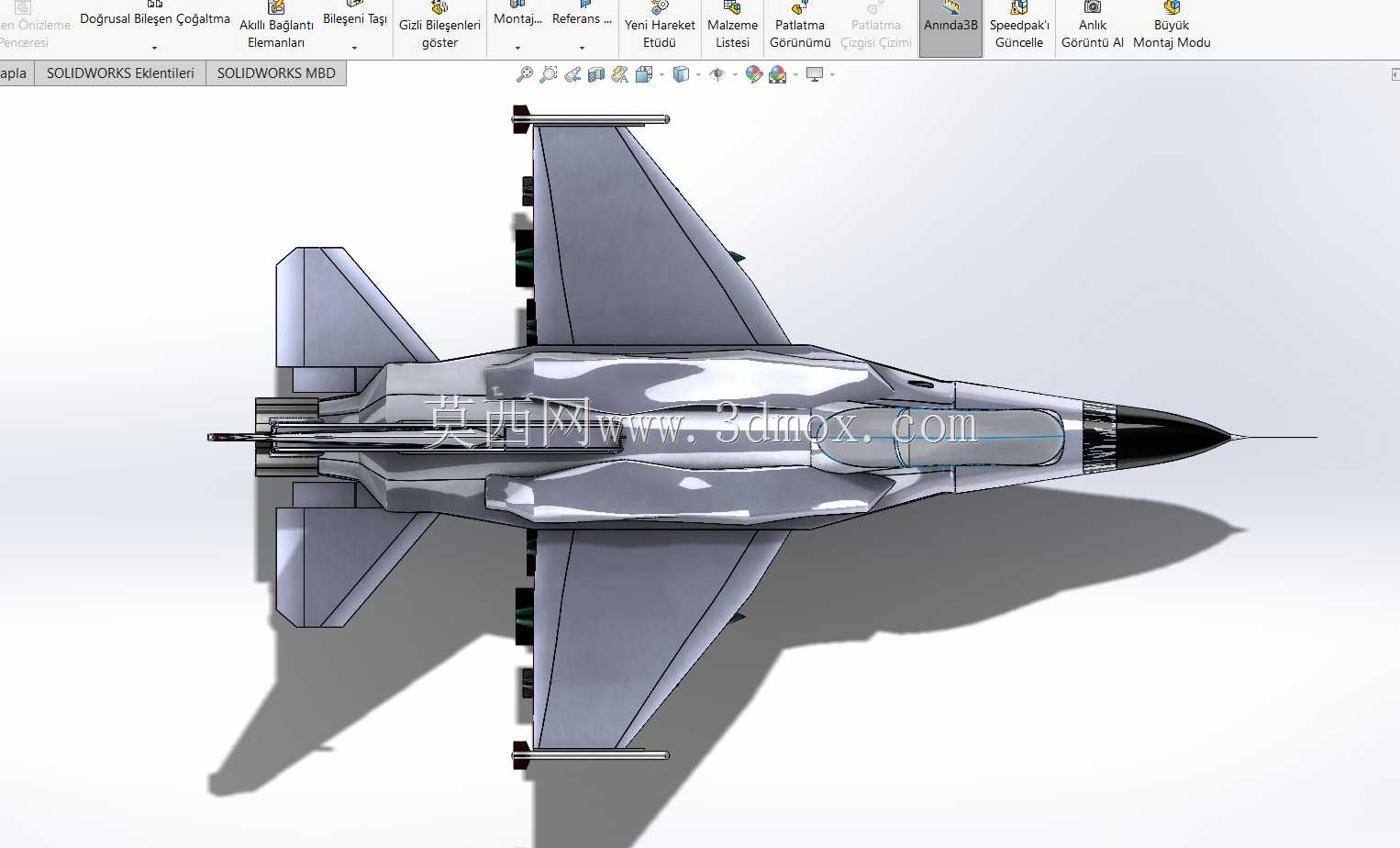This screenshot has width=1400, height=848.
Task: Open Dynamic Annotation Views icon
Action: coord(620,74)
